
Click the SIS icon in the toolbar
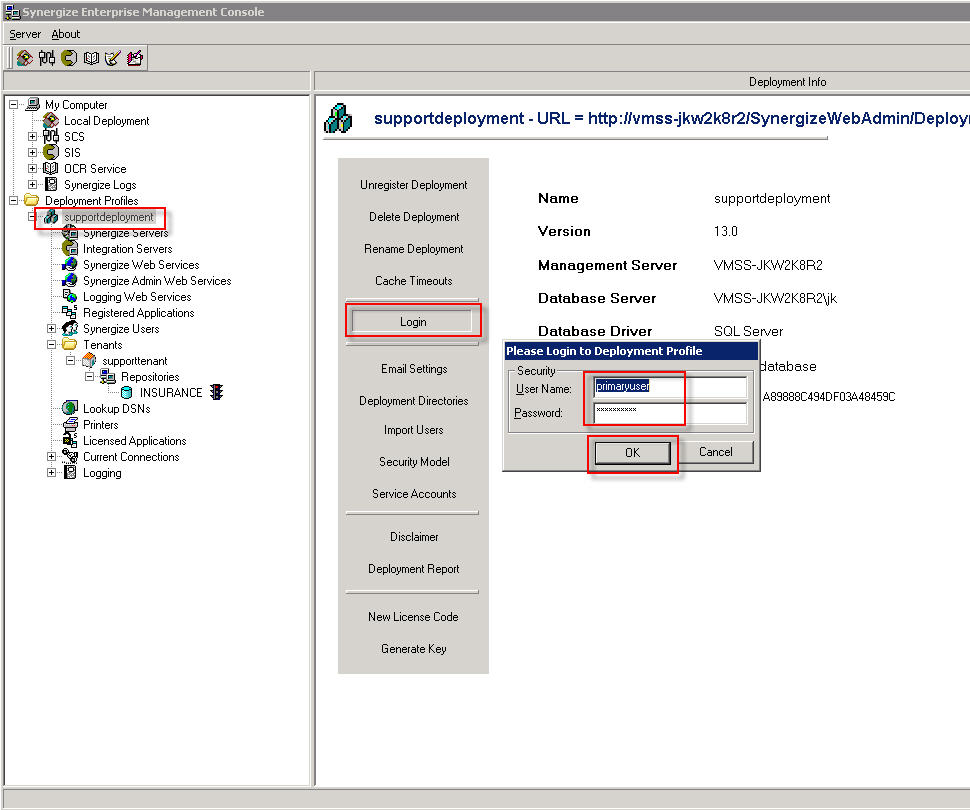[x=69, y=58]
